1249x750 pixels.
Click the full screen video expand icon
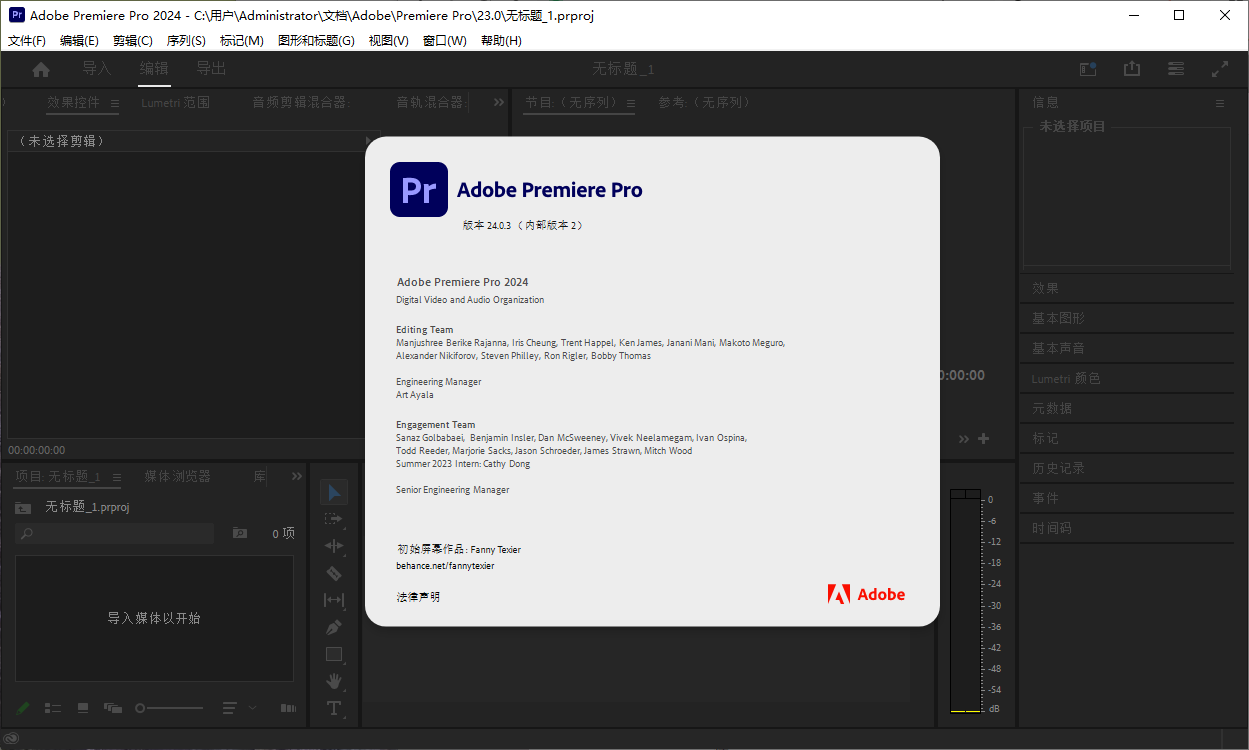pos(1220,69)
